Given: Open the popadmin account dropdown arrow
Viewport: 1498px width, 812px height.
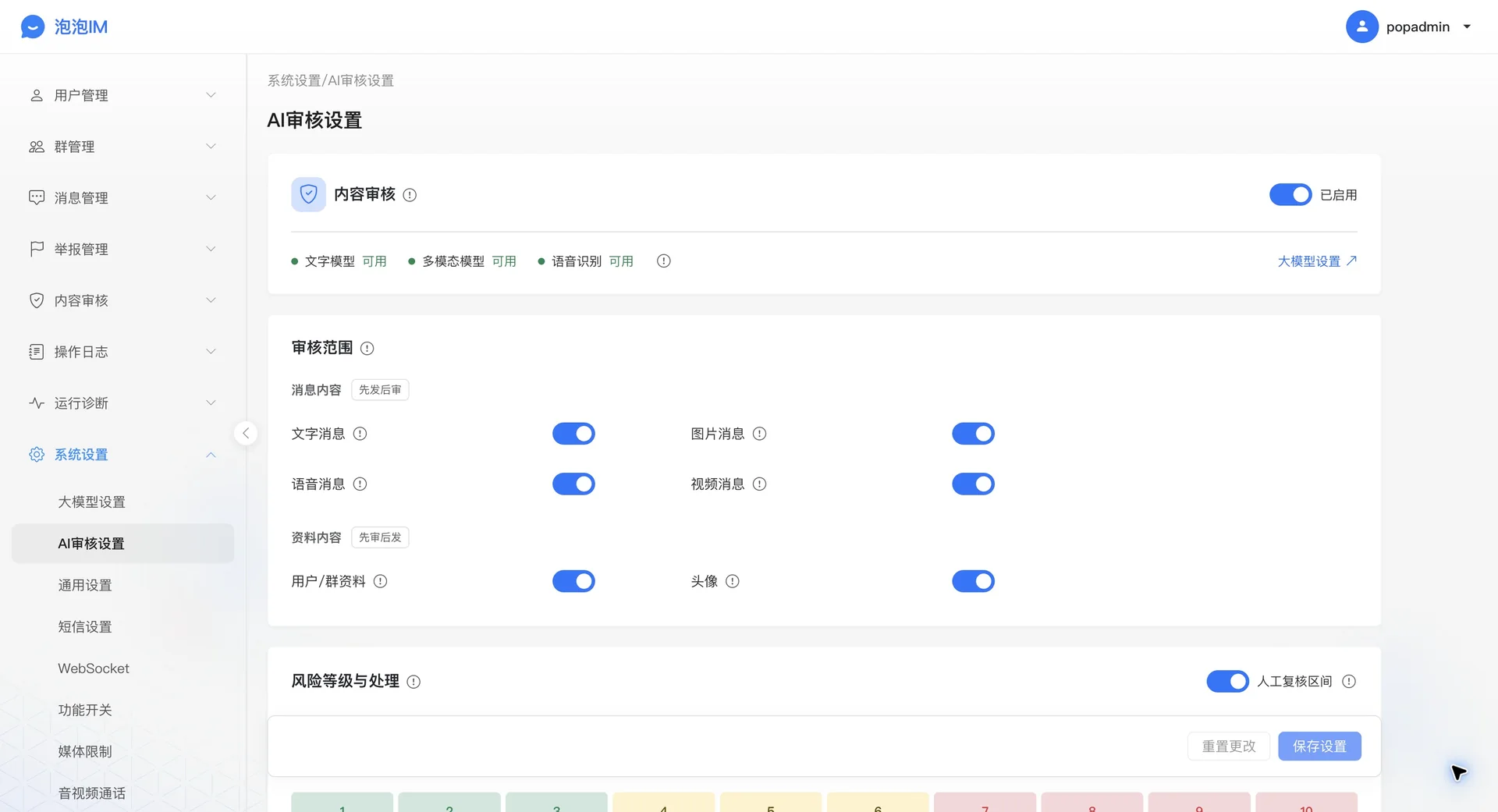Looking at the screenshot, I should [1467, 27].
